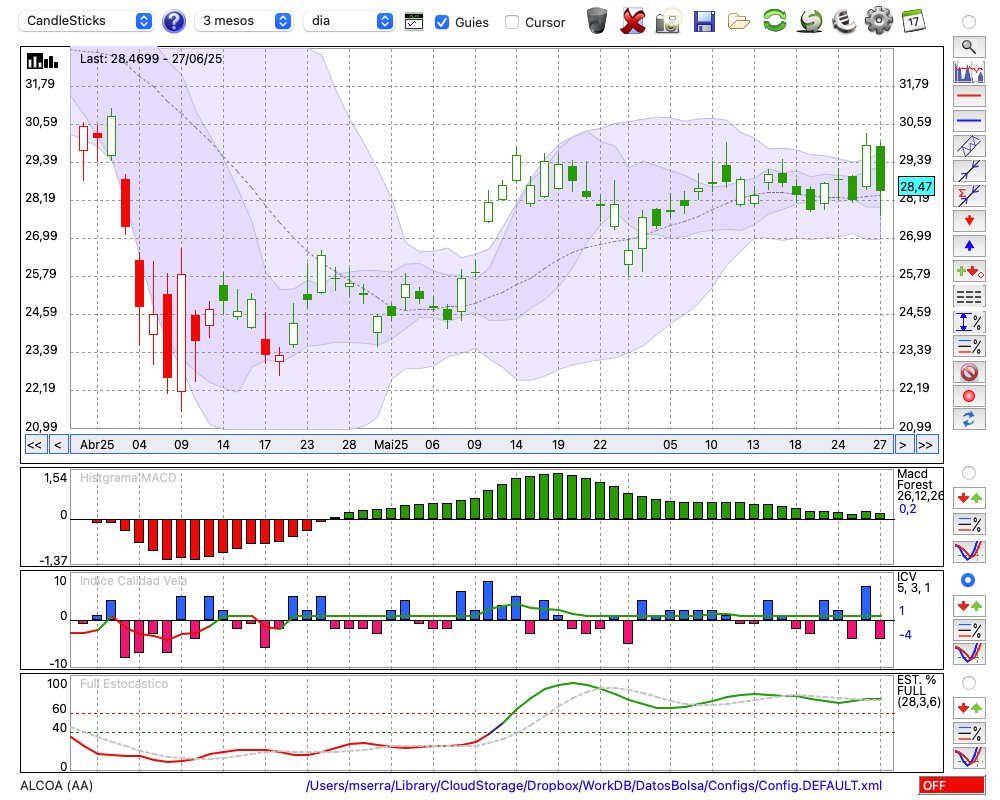Click the silver euro currency icon
1000x800 pixels.
844,21
